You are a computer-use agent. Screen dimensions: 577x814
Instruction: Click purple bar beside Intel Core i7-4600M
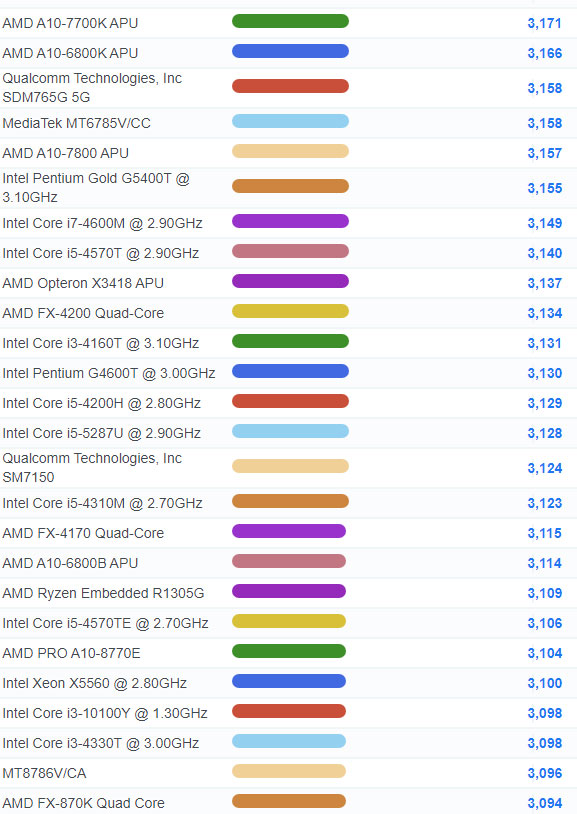pyautogui.click(x=290, y=222)
